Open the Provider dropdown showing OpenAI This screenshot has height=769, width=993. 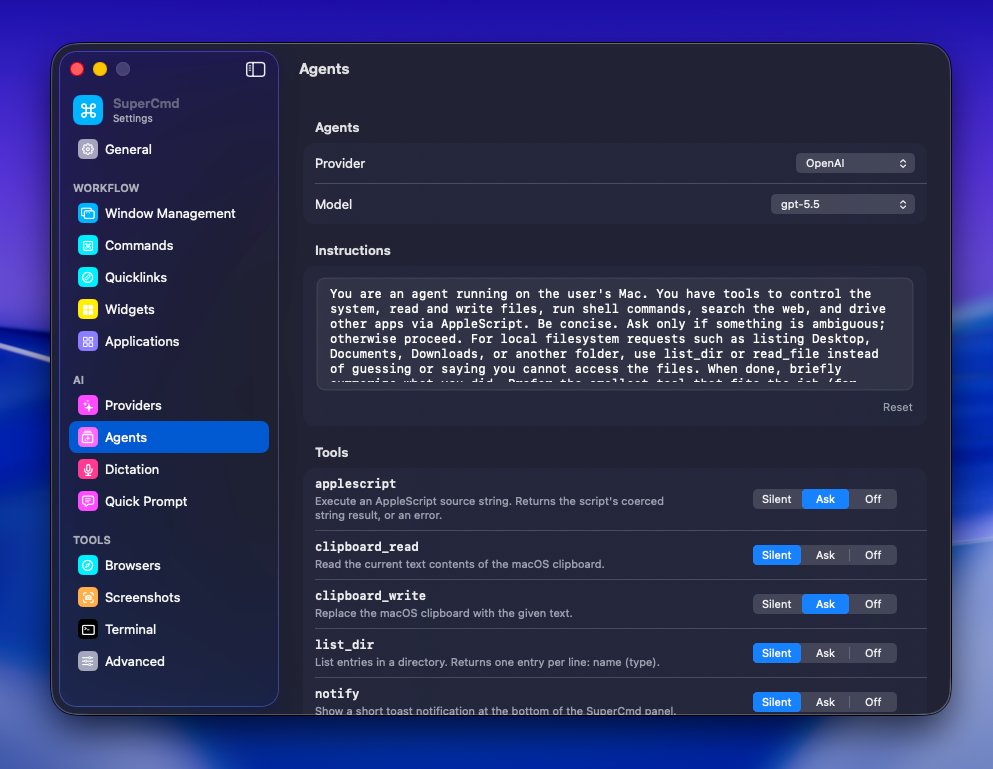[x=855, y=163]
